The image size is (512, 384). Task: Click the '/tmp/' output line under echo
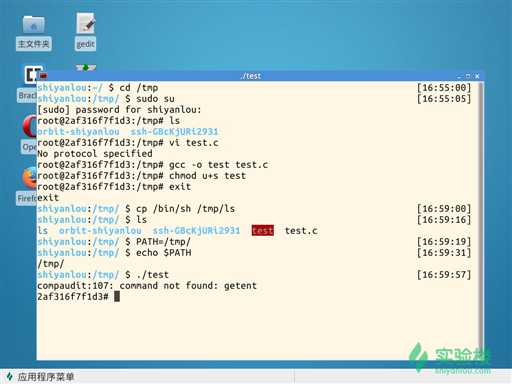[51, 264]
